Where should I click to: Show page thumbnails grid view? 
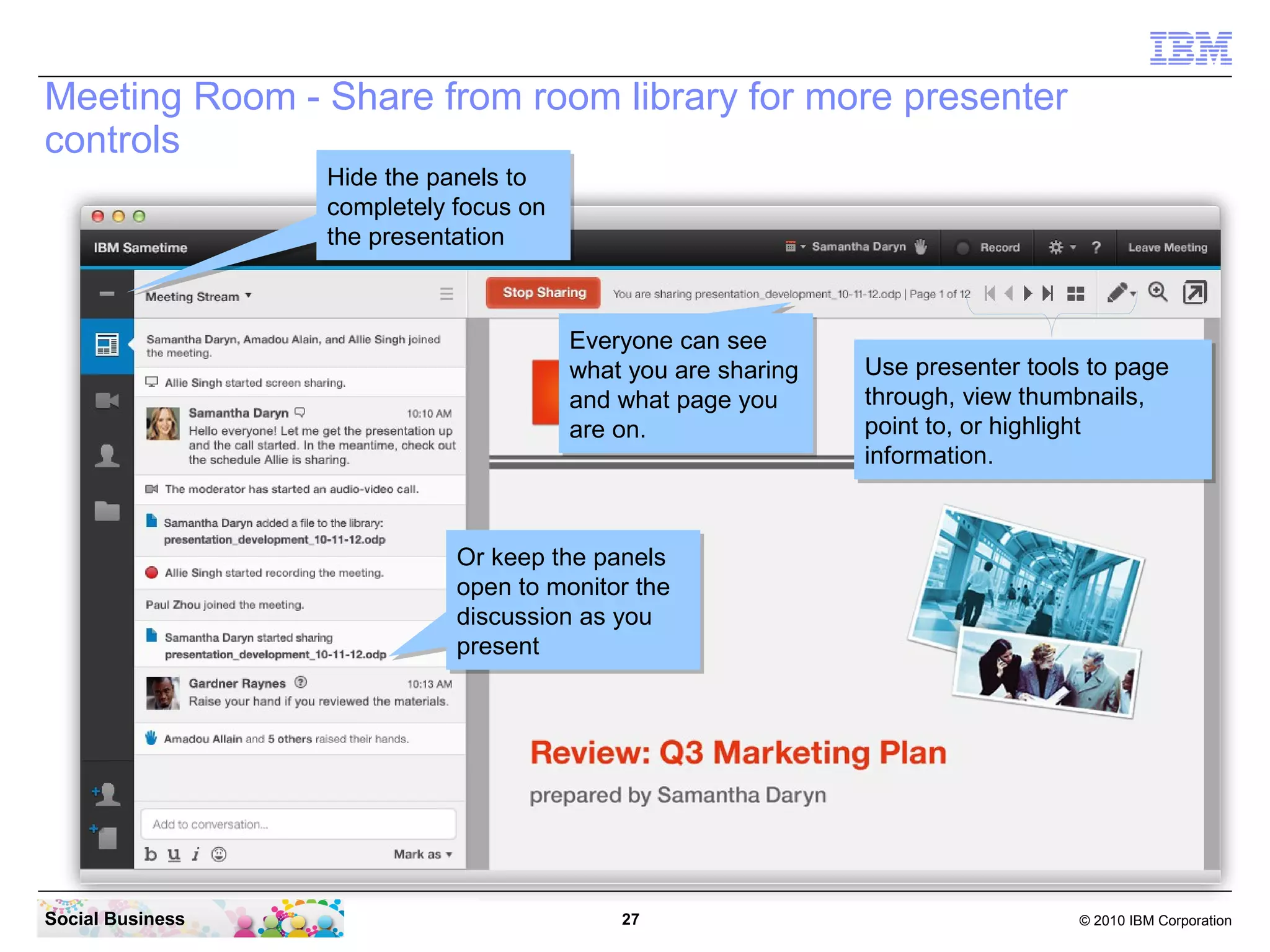pyautogui.click(x=1075, y=294)
